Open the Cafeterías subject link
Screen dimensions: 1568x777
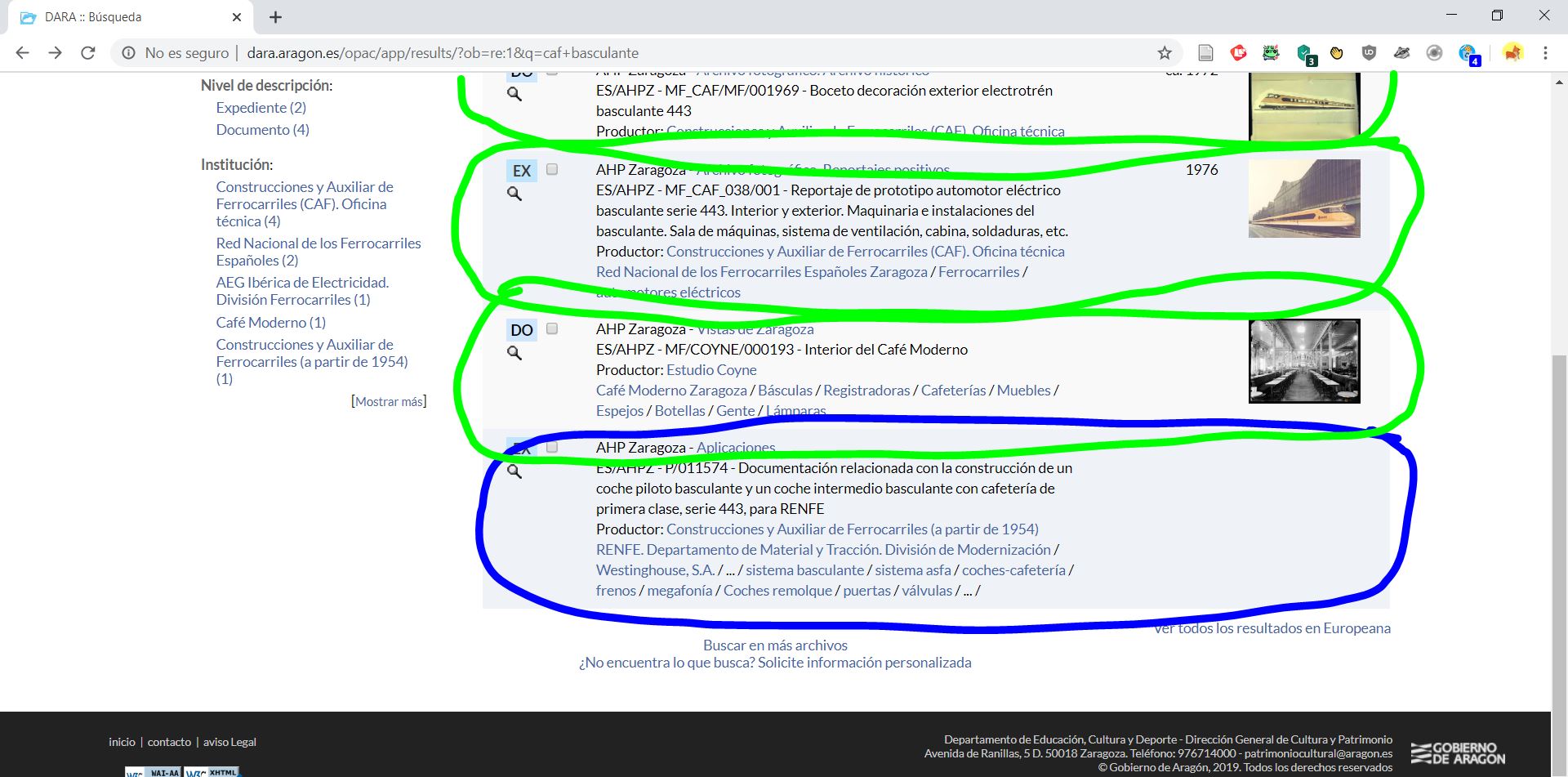[954, 391]
